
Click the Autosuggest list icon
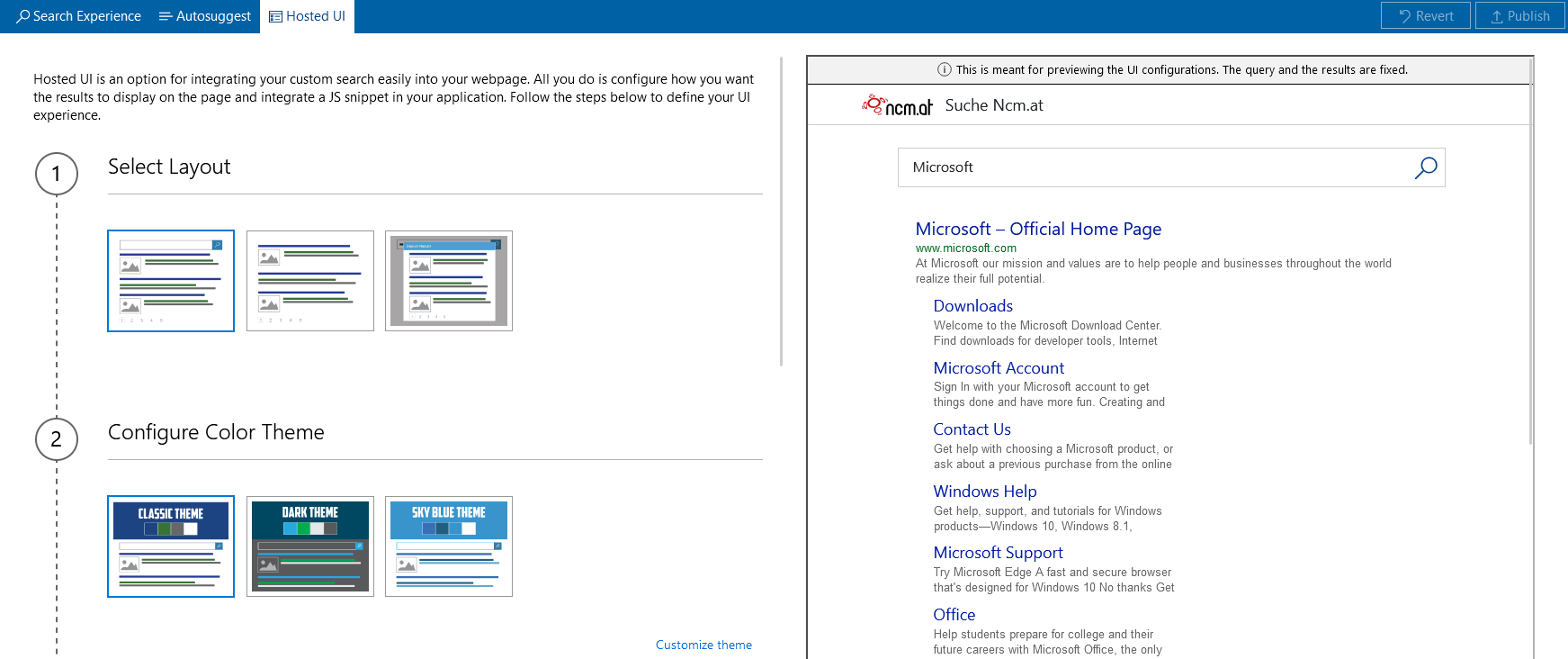click(166, 16)
